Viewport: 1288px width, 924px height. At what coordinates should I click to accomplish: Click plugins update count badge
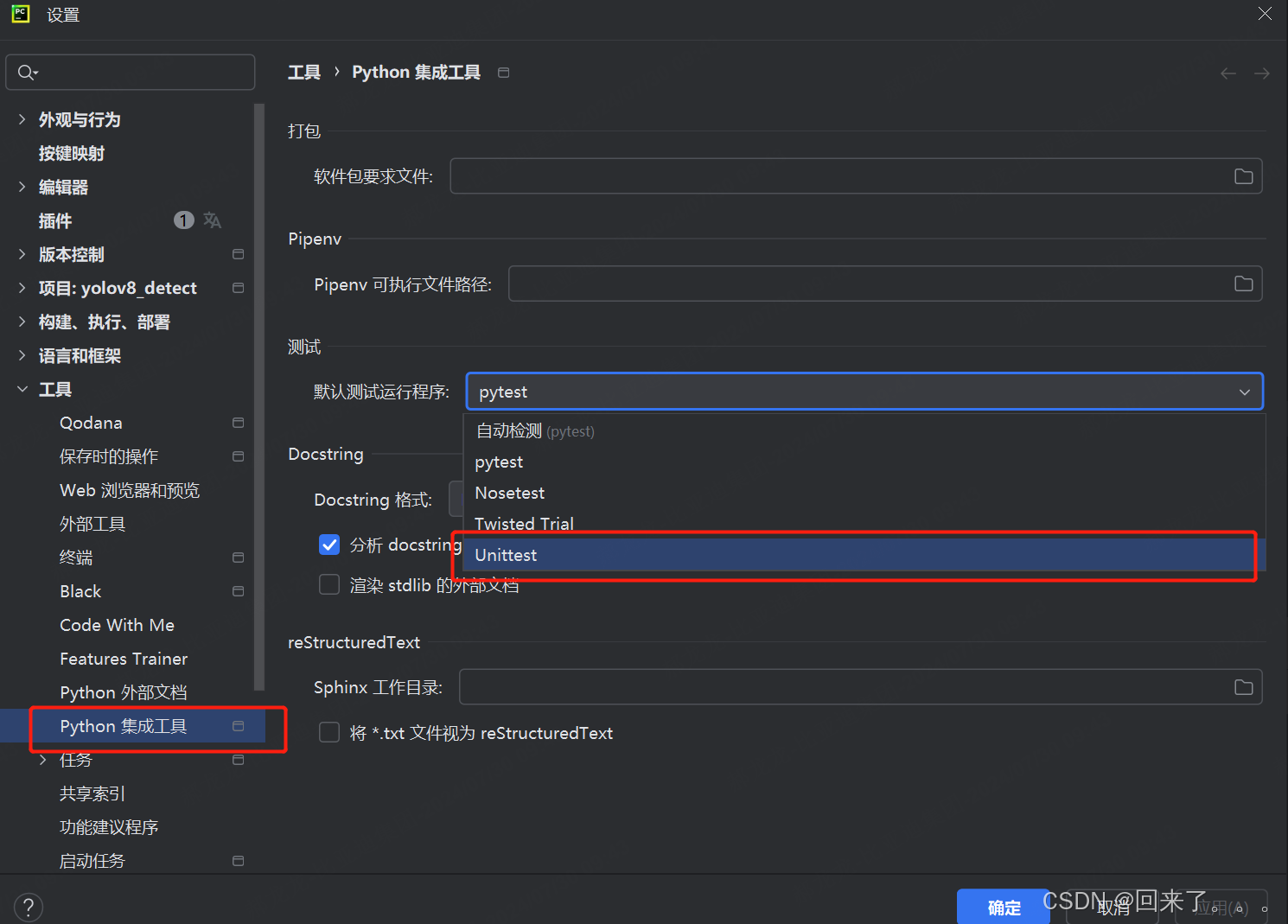(183, 220)
